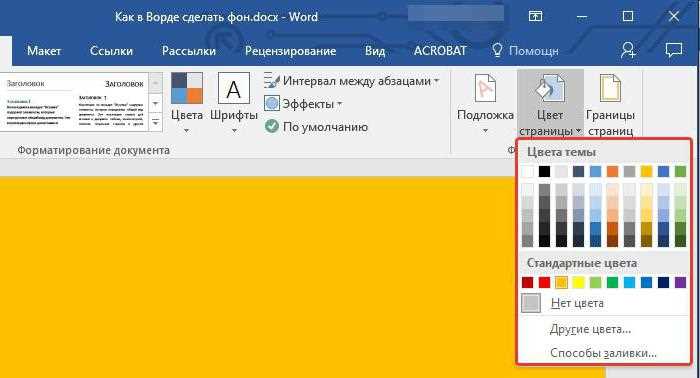Pick dark red standard color swatch
The height and width of the screenshot is (378, 700).
[x=527, y=282]
